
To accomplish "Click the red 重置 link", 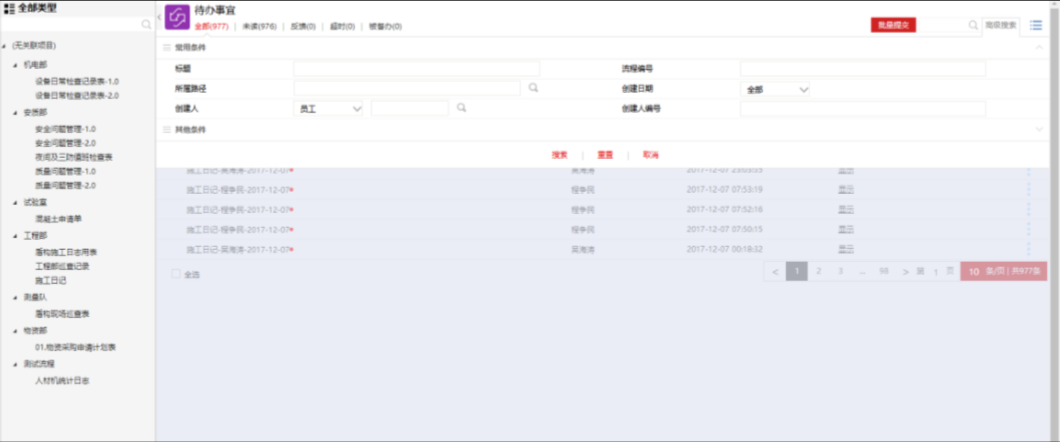I will coord(605,155).
